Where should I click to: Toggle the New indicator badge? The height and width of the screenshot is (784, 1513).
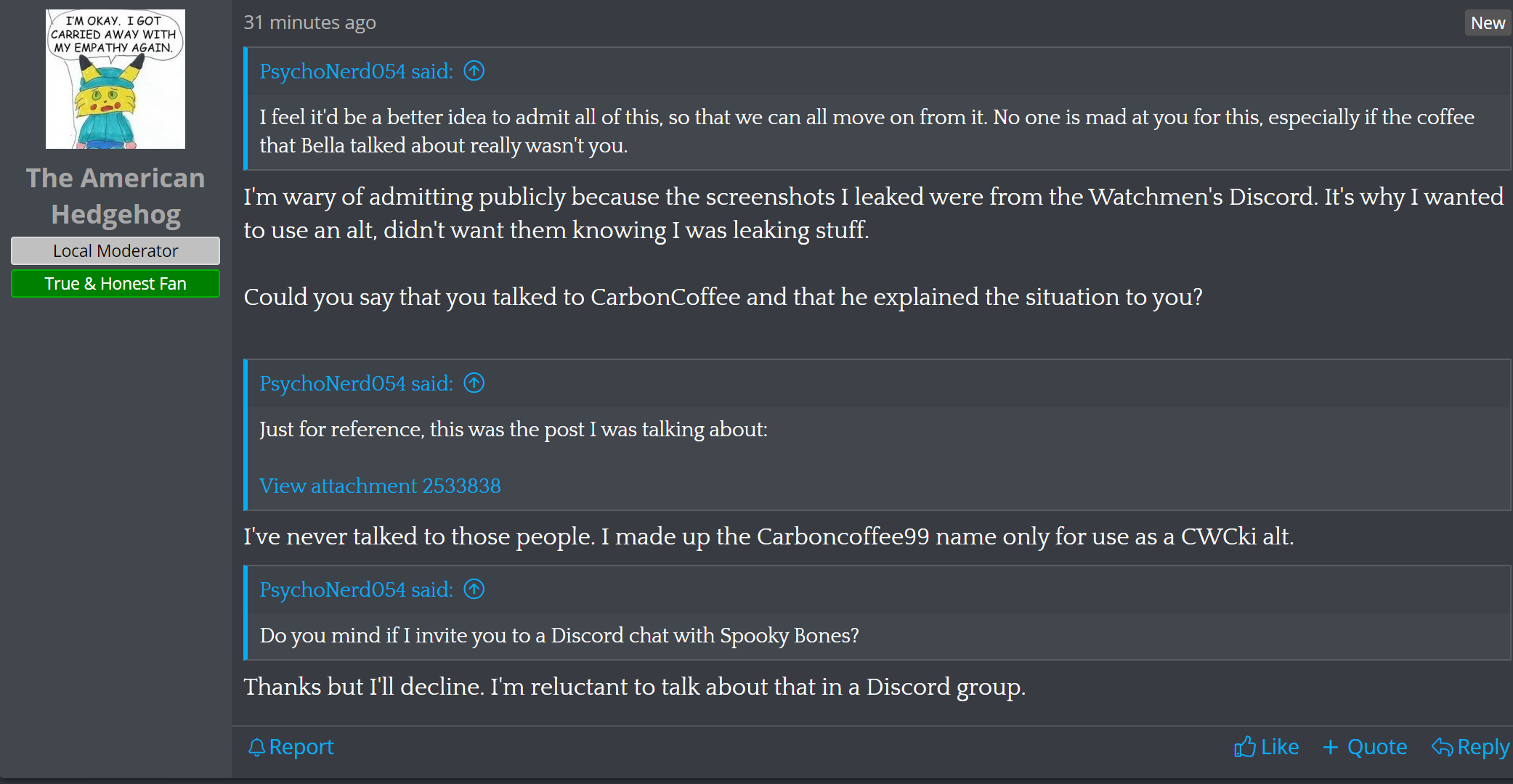tap(1488, 22)
